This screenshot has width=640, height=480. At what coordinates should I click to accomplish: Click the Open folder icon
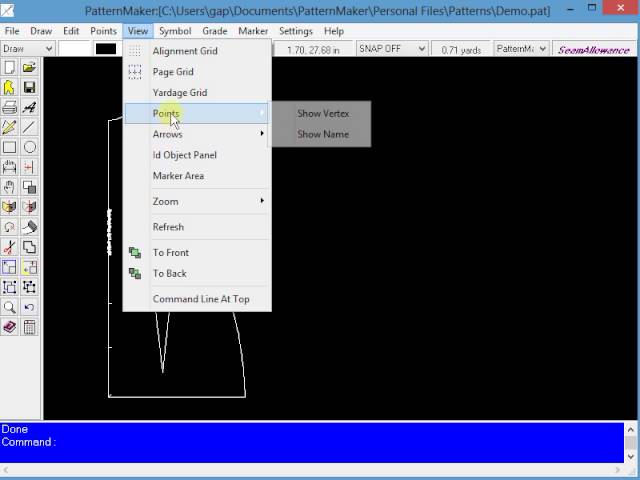pos(29,67)
